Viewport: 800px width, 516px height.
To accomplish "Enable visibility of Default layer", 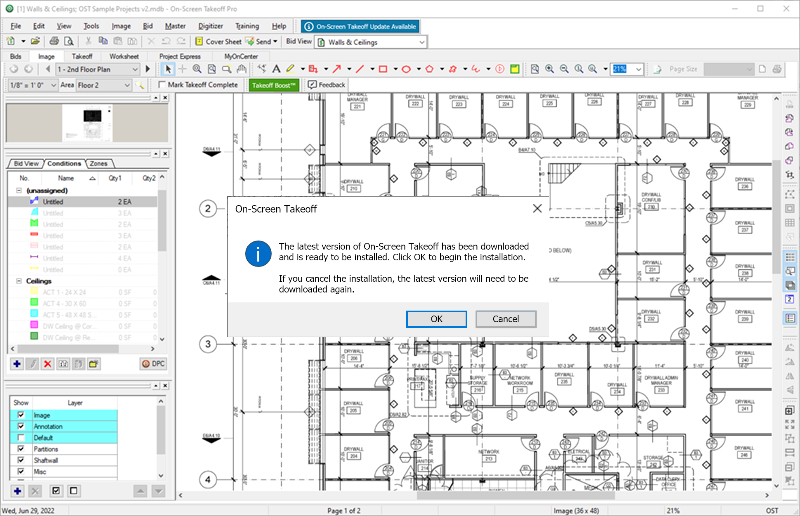I will pyautogui.click(x=21, y=437).
